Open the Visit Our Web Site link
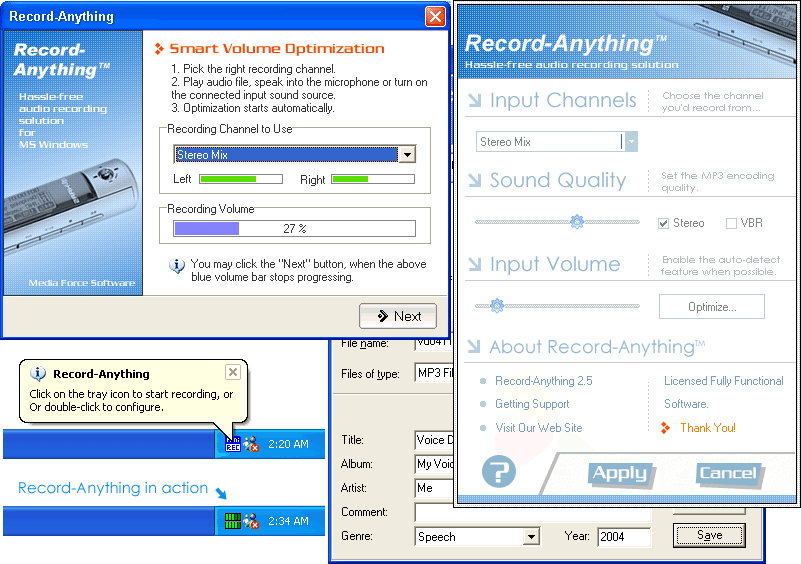Image resolution: width=801 pixels, height=564 pixels. point(538,428)
